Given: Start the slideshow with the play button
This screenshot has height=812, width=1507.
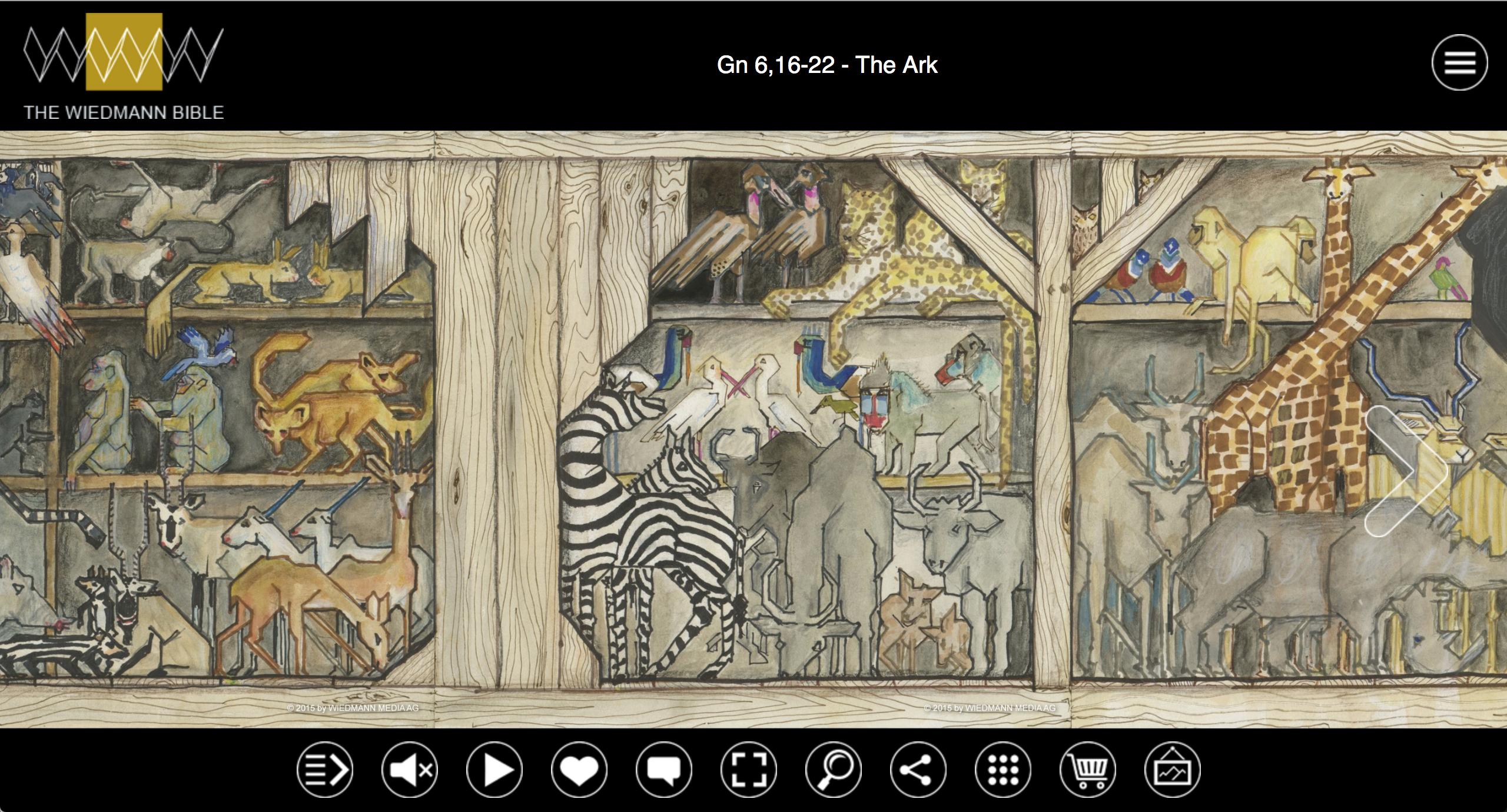Looking at the screenshot, I should pos(494,770).
